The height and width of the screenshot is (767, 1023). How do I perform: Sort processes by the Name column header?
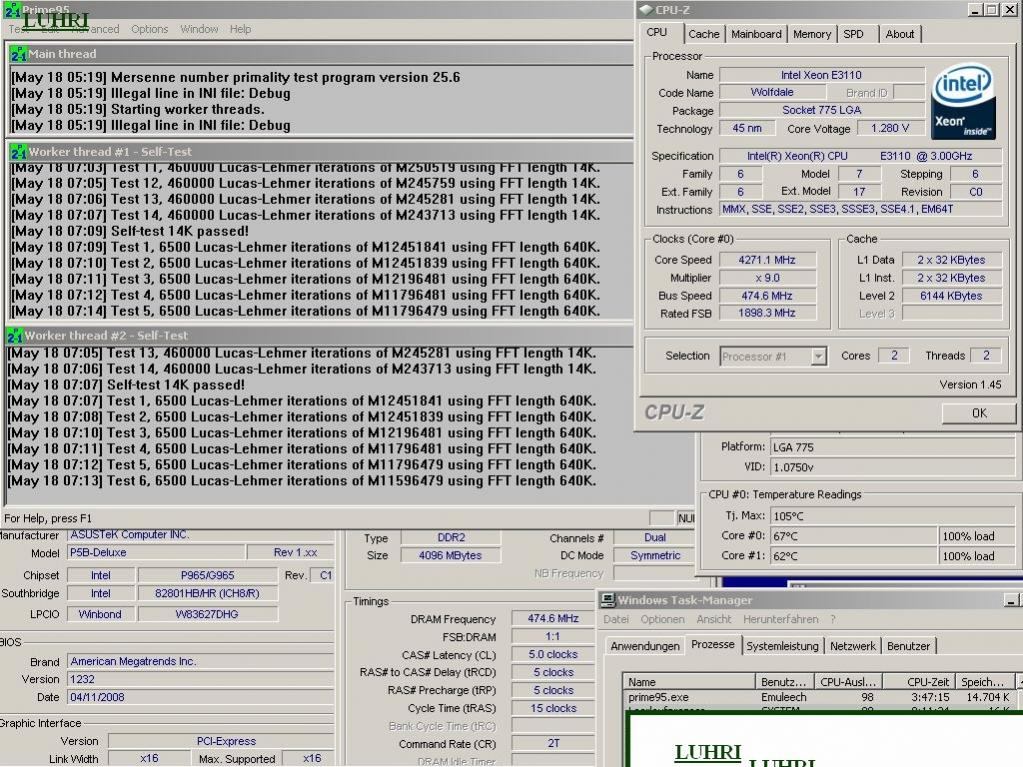[x=689, y=682]
